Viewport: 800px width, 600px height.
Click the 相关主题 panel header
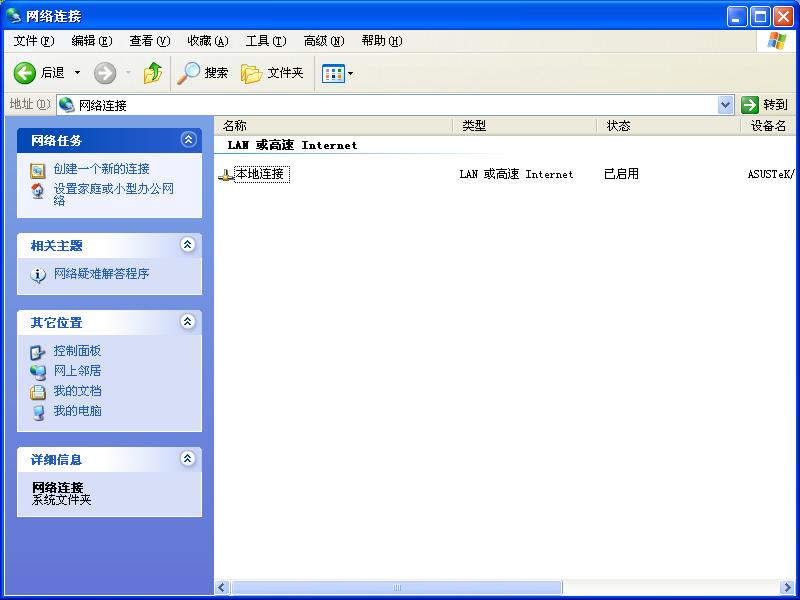(109, 245)
